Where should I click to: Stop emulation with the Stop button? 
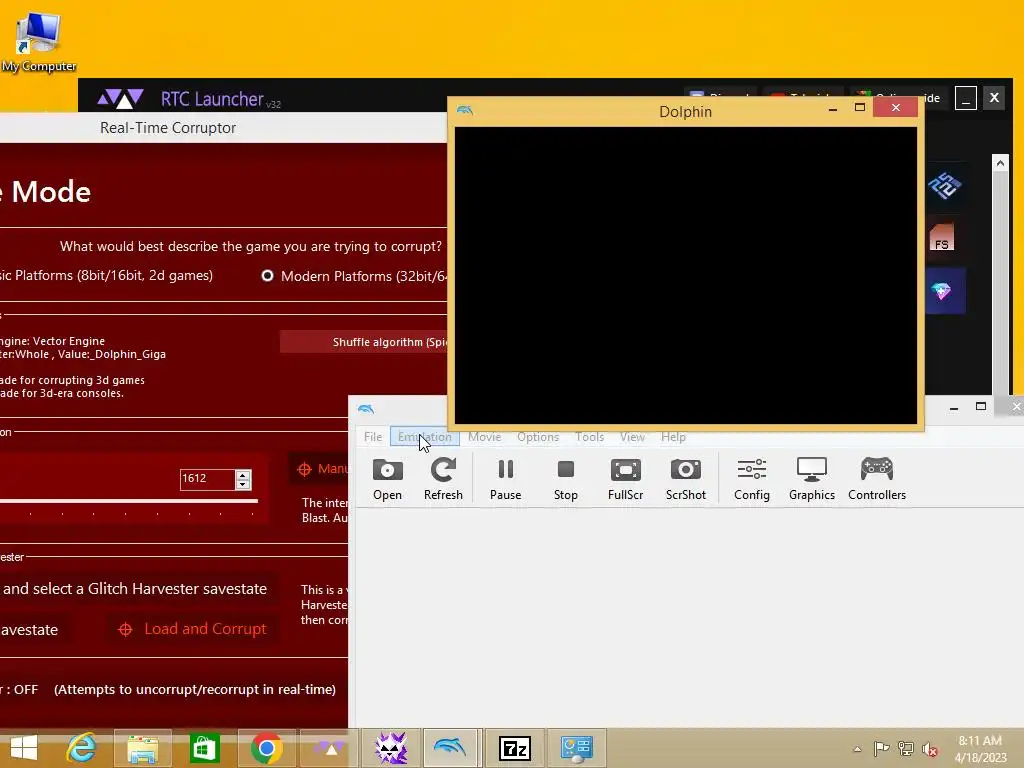(566, 479)
